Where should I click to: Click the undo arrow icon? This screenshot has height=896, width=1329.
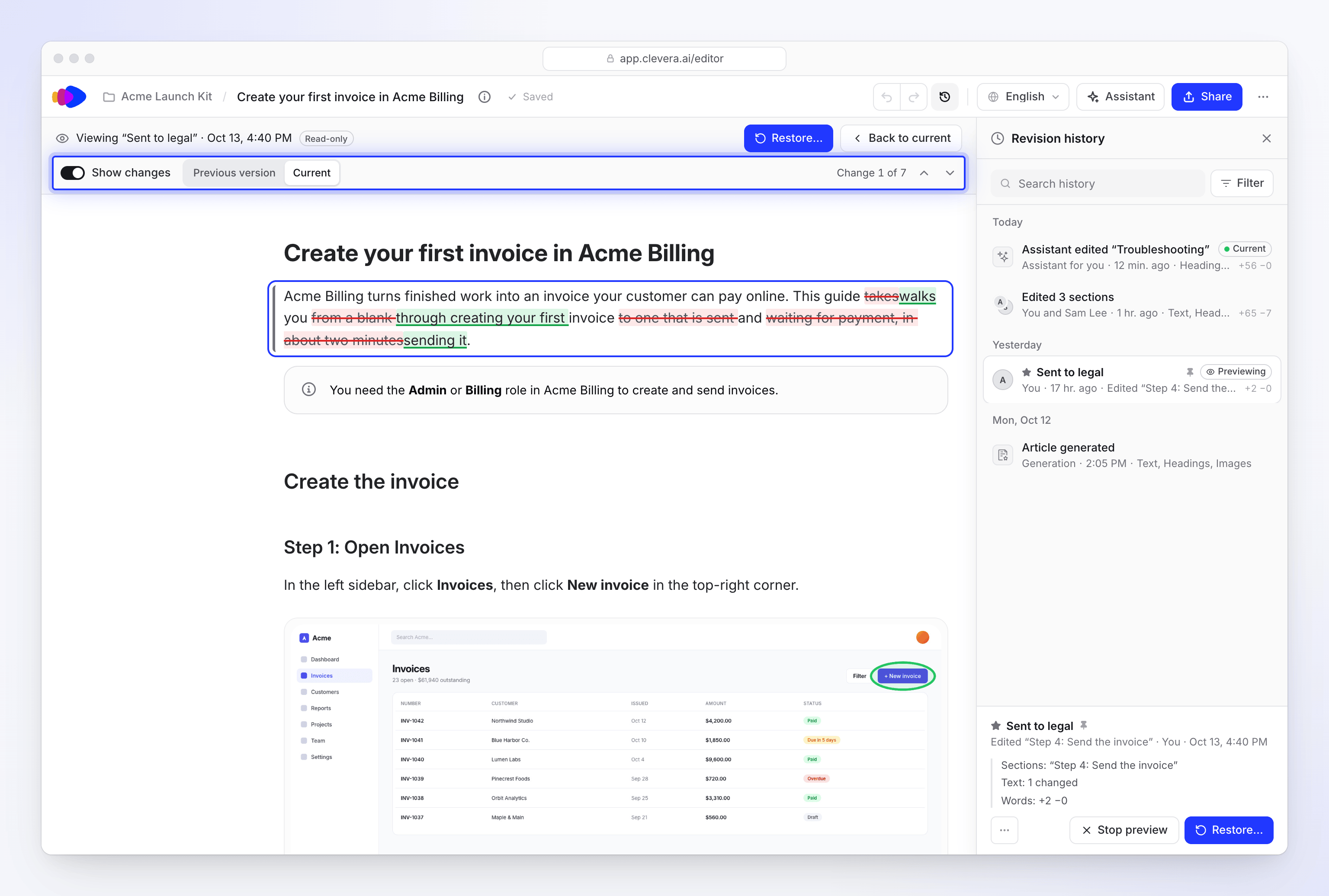(886, 97)
